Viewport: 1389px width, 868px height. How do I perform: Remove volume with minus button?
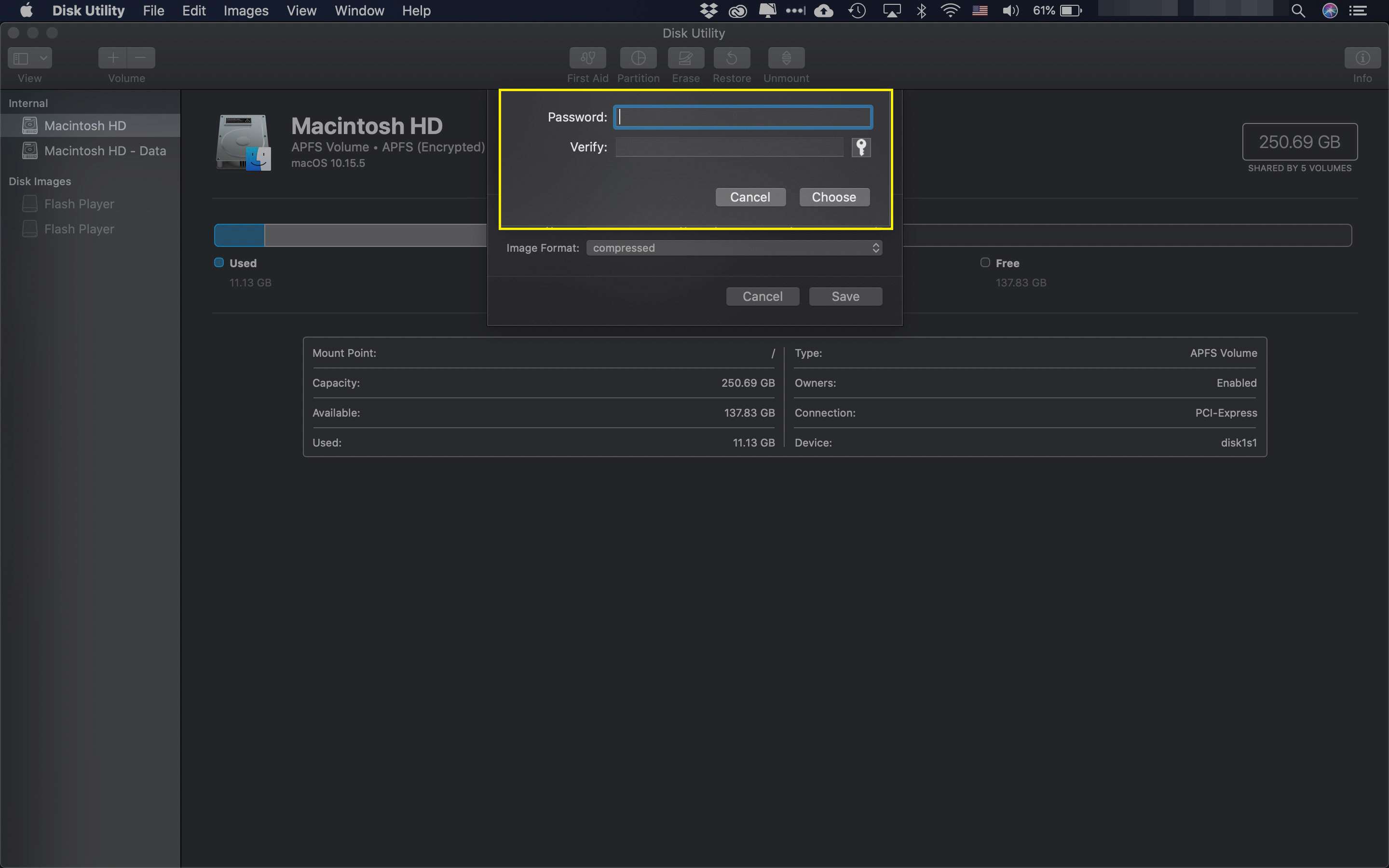[x=141, y=57]
